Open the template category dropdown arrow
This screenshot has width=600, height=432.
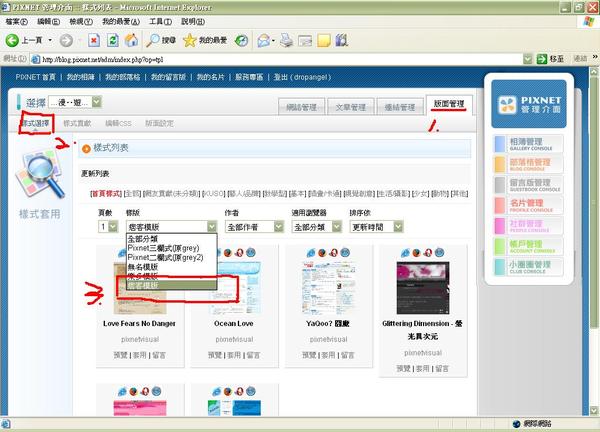point(212,227)
